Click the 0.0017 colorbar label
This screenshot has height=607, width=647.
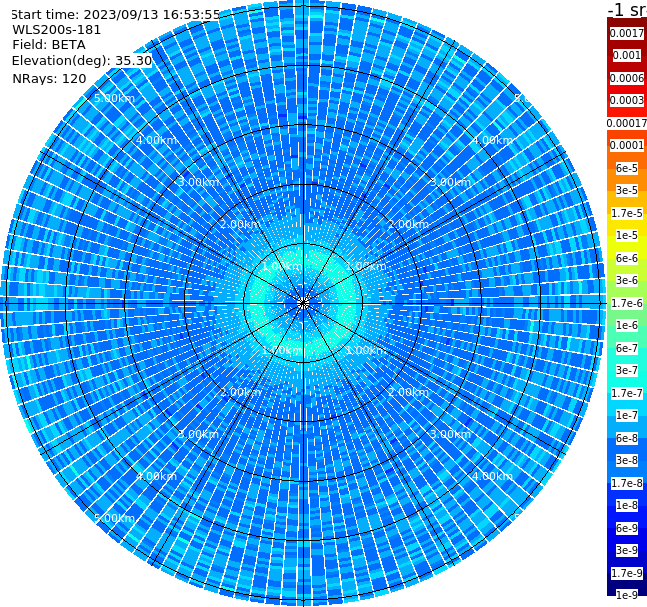point(627,33)
